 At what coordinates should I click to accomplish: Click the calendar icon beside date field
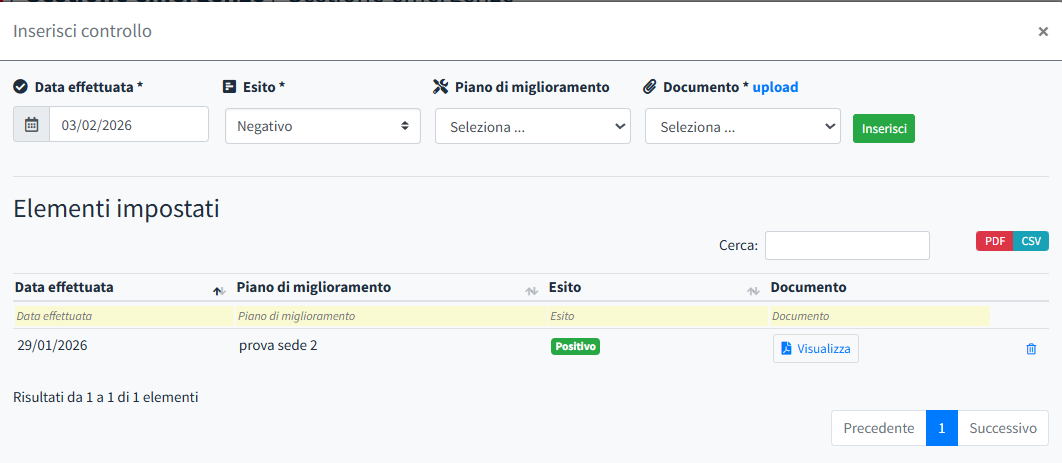tap(31, 125)
